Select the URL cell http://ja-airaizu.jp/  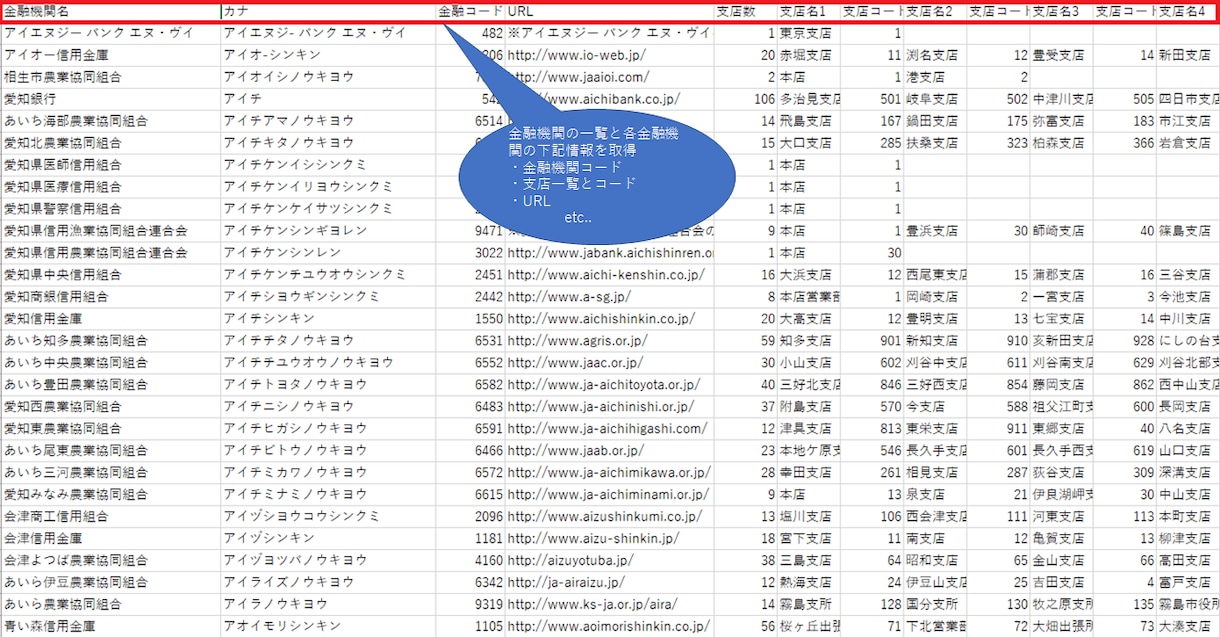[x=609, y=583]
